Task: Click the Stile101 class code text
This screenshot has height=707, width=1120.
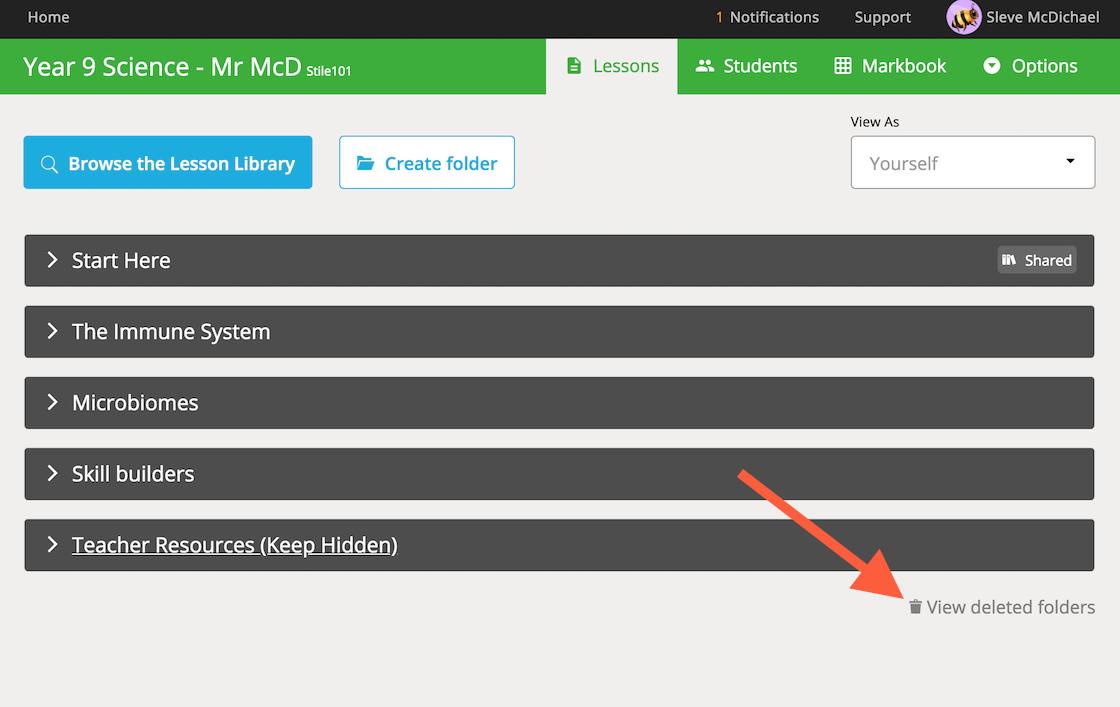Action: (x=329, y=71)
